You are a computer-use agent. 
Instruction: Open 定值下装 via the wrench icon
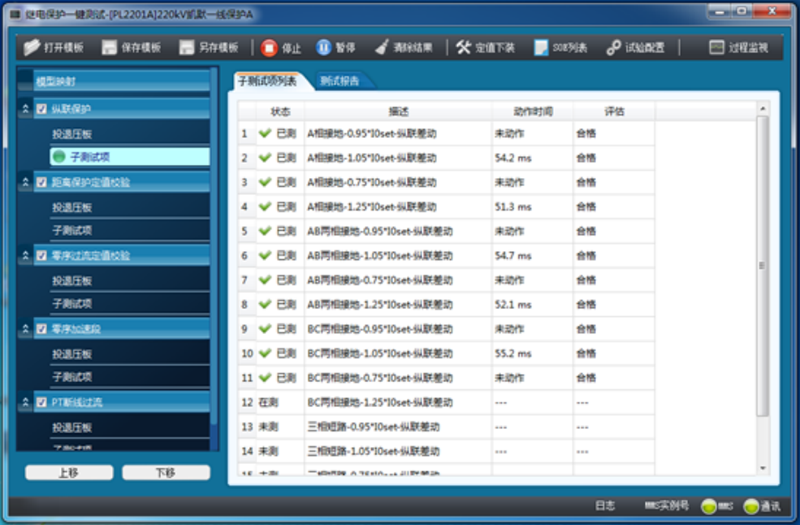tap(463, 47)
